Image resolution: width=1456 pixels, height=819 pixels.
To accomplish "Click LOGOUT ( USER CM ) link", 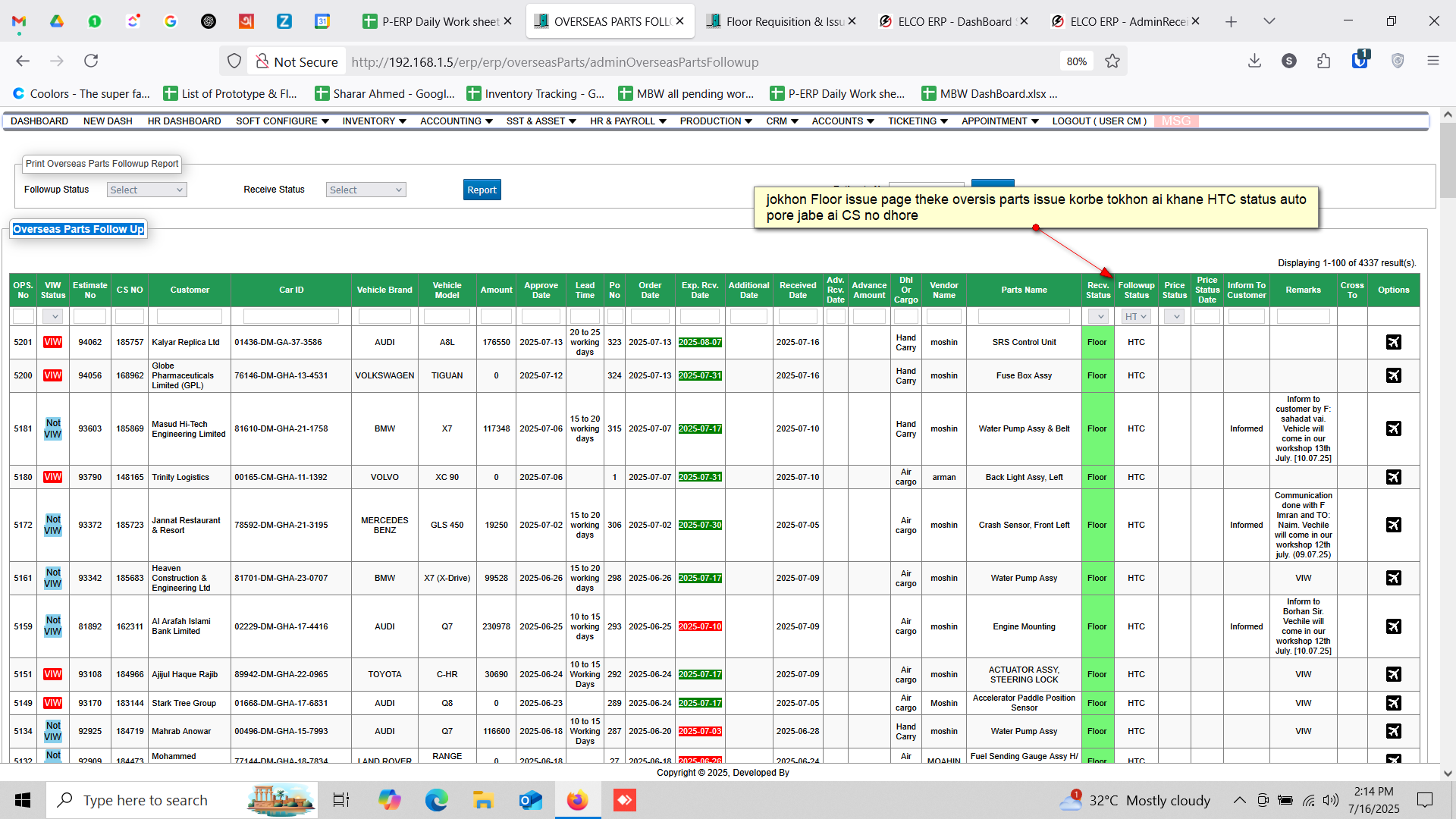I will [x=1099, y=121].
